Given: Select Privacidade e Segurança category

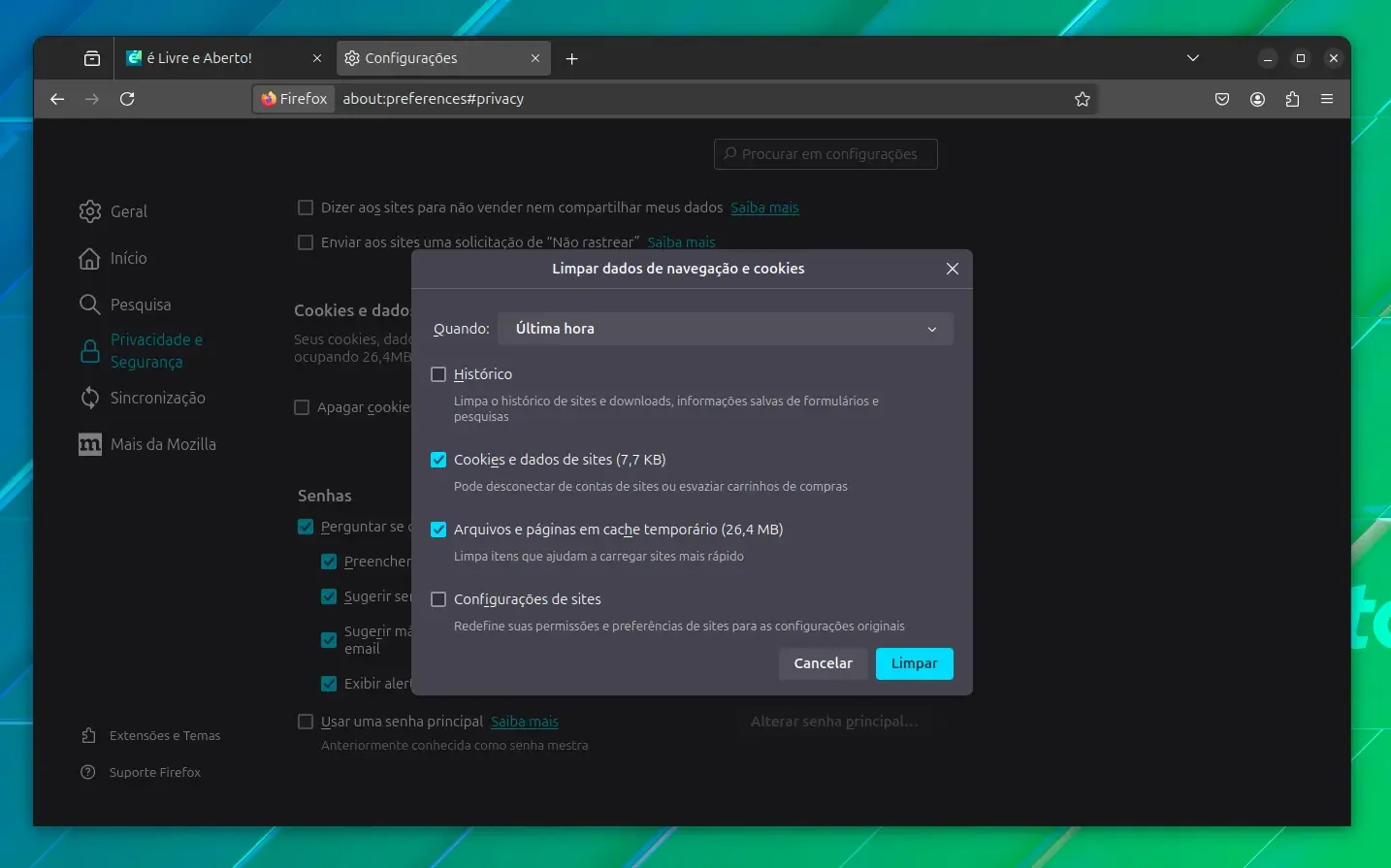Looking at the screenshot, I should coord(142,351).
